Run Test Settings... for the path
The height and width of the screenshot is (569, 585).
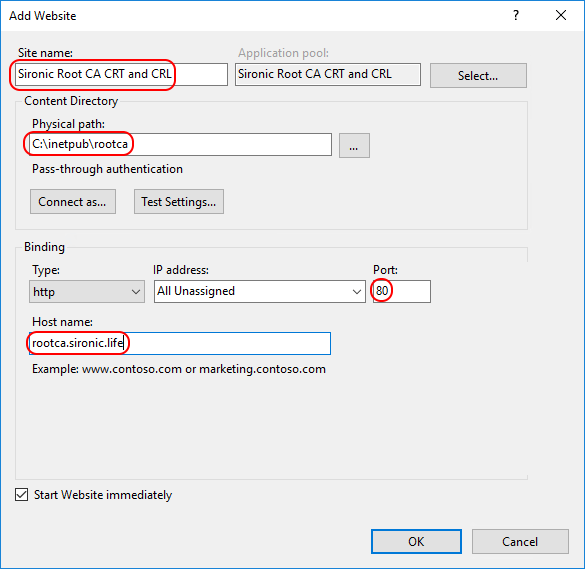coord(179,201)
